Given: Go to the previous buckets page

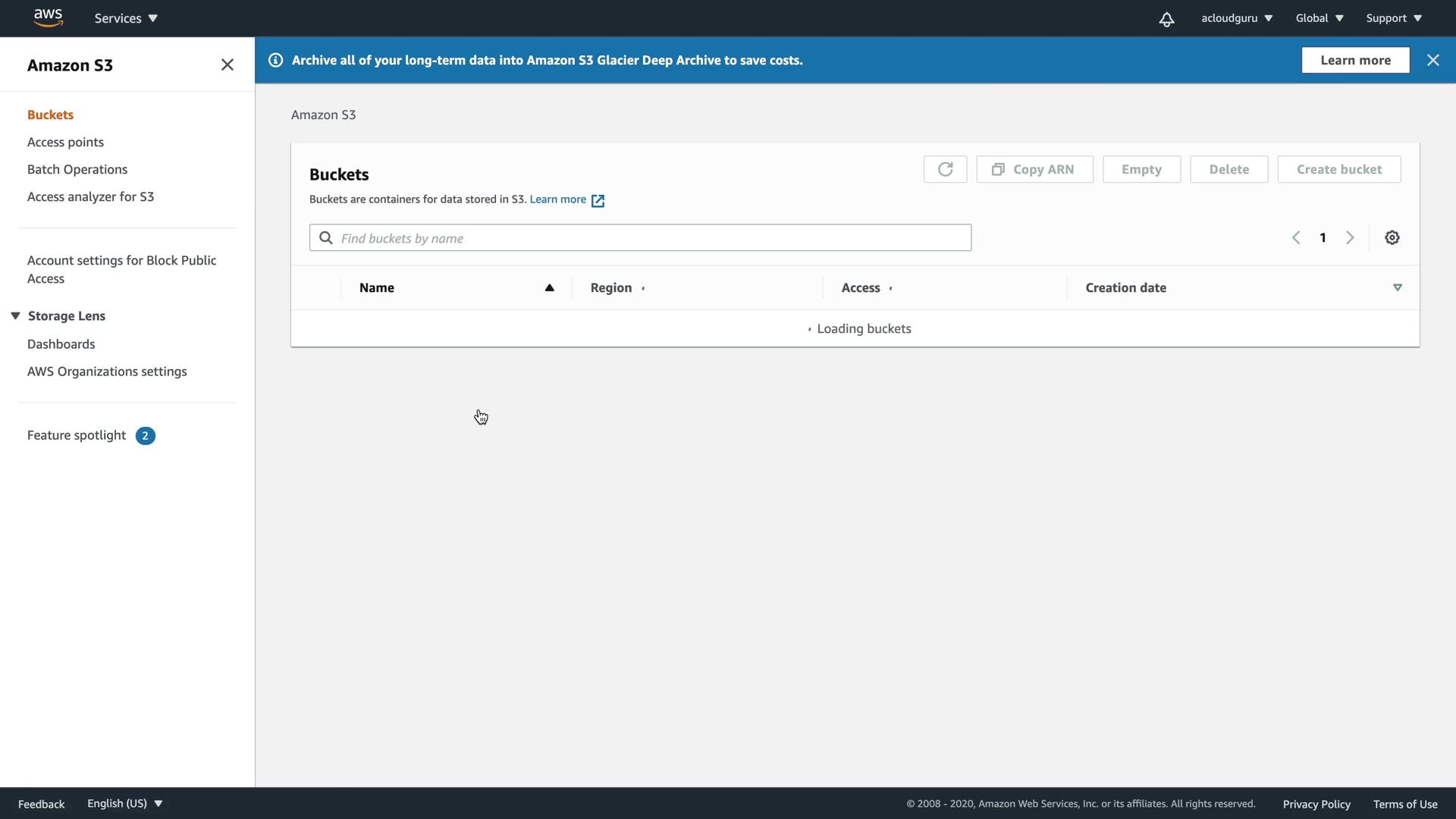Looking at the screenshot, I should coord(1296,237).
